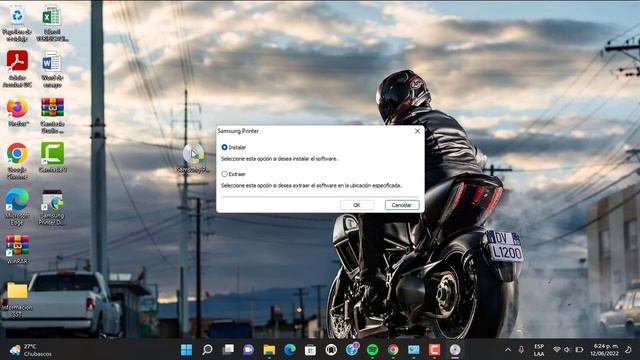Select the Samsung installer disc desktop icon
640x360 pixels.
[193, 158]
